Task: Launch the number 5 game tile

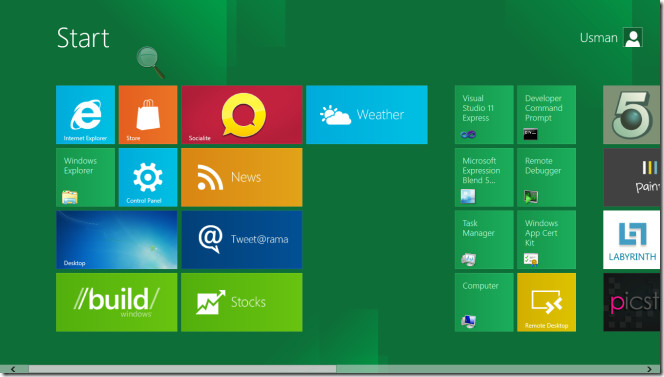Action: tap(632, 115)
